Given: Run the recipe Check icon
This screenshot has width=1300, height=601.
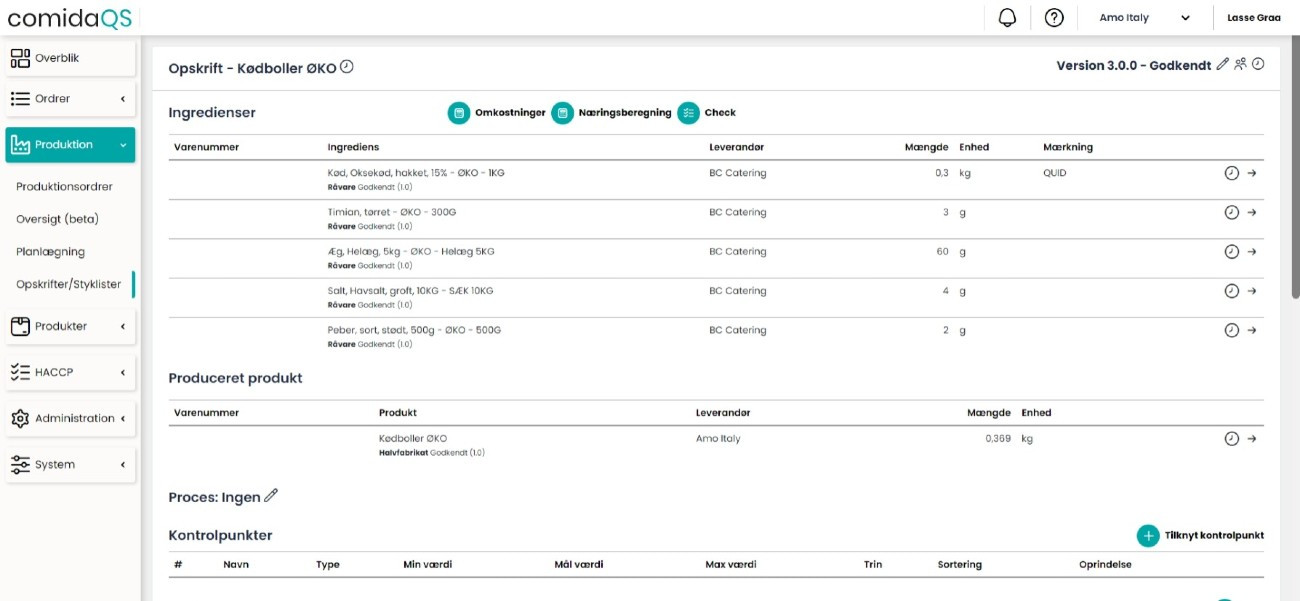Looking at the screenshot, I should (688, 113).
